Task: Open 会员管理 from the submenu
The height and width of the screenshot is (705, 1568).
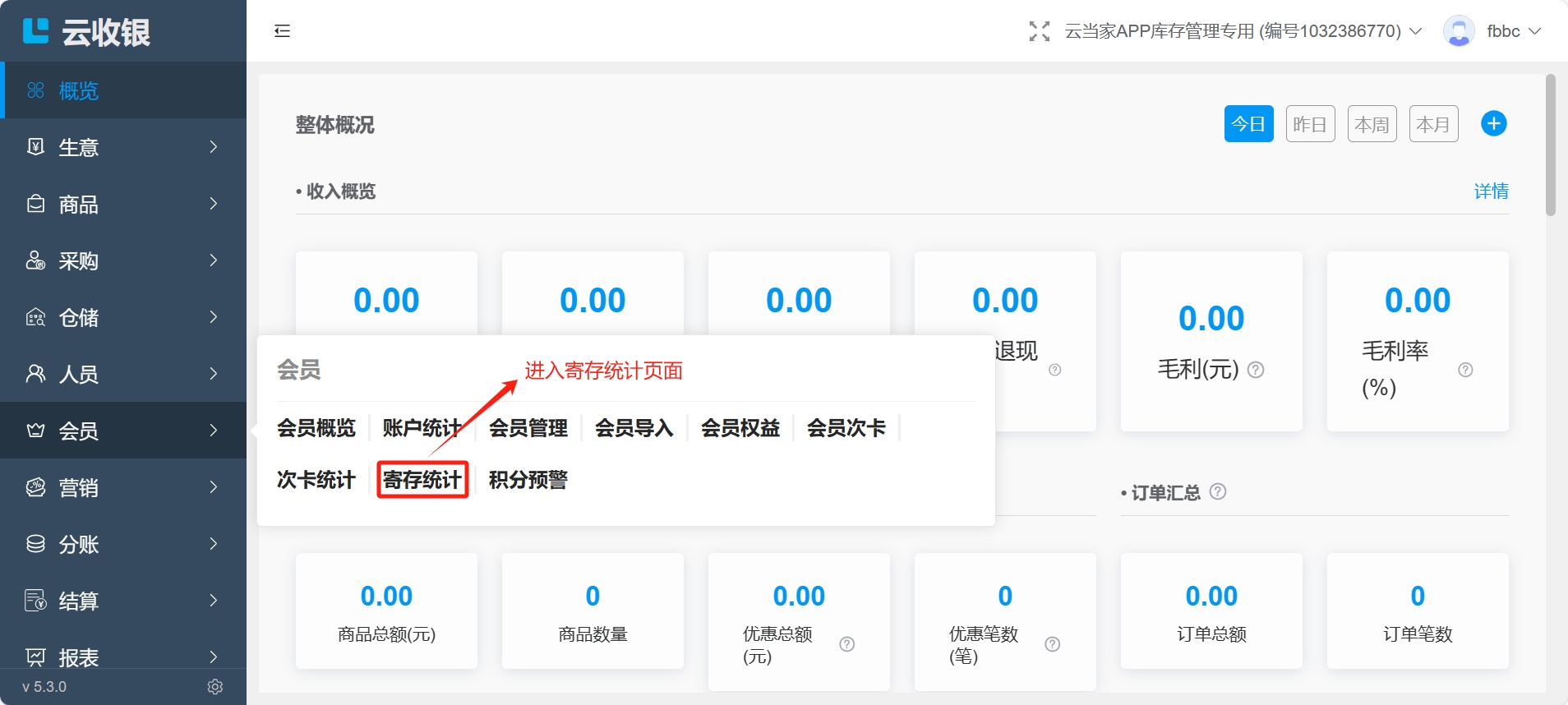Action: [x=528, y=428]
